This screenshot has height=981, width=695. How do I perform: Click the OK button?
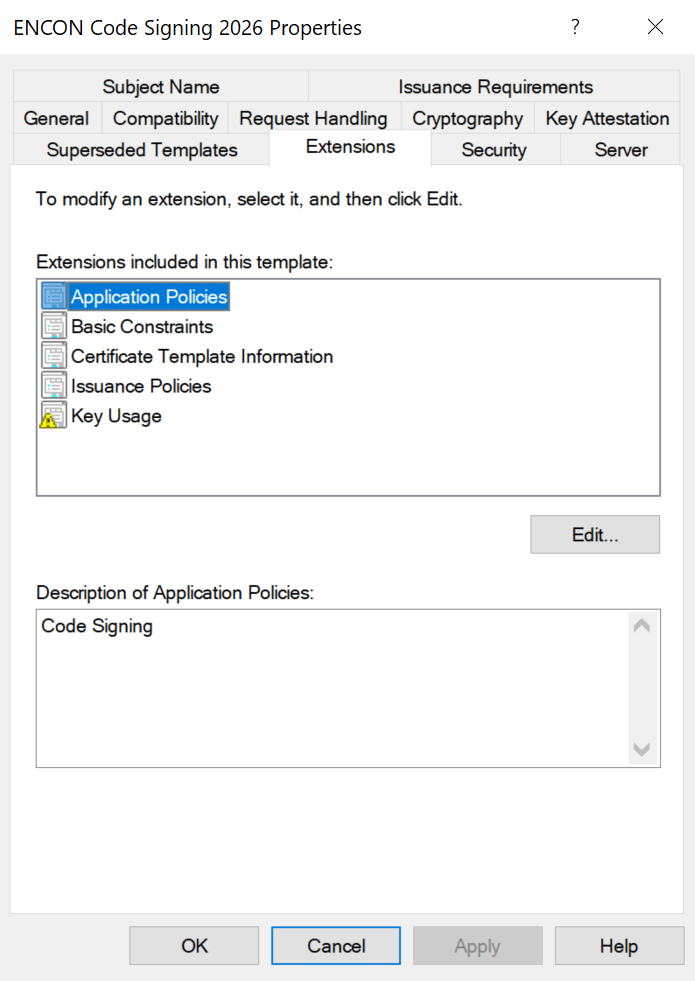[x=194, y=945]
